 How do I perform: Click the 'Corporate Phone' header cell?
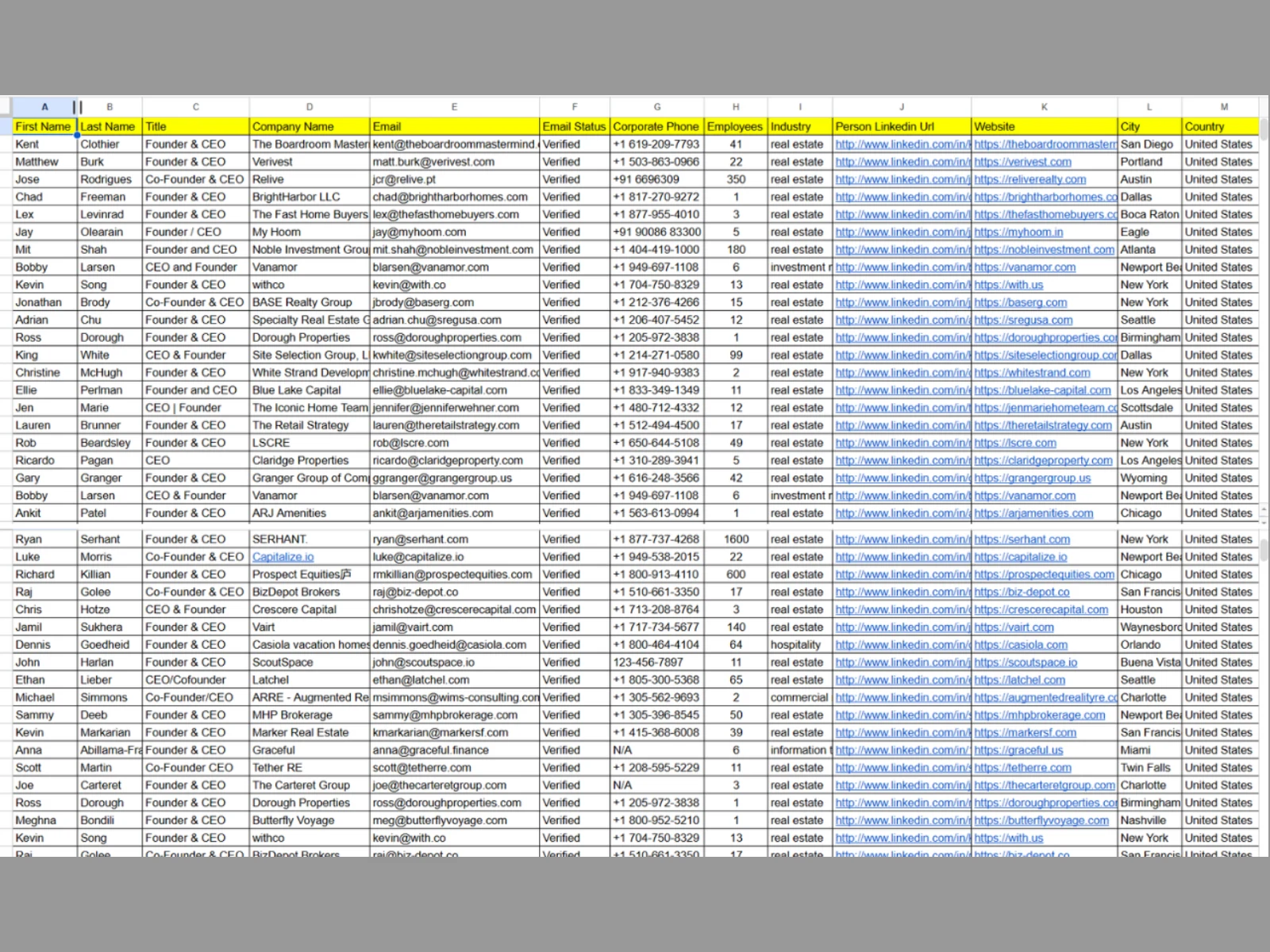tap(657, 126)
